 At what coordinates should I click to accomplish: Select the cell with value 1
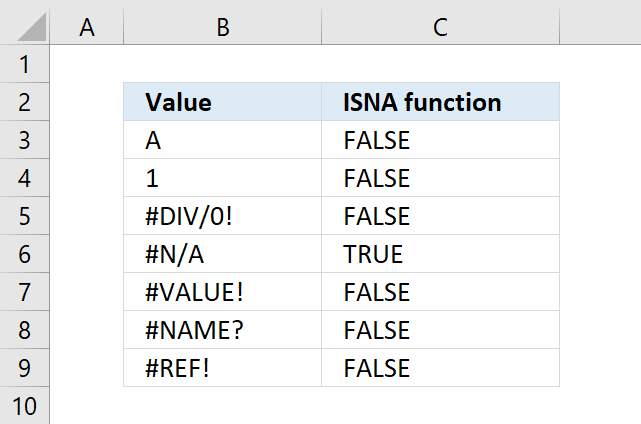coord(223,178)
